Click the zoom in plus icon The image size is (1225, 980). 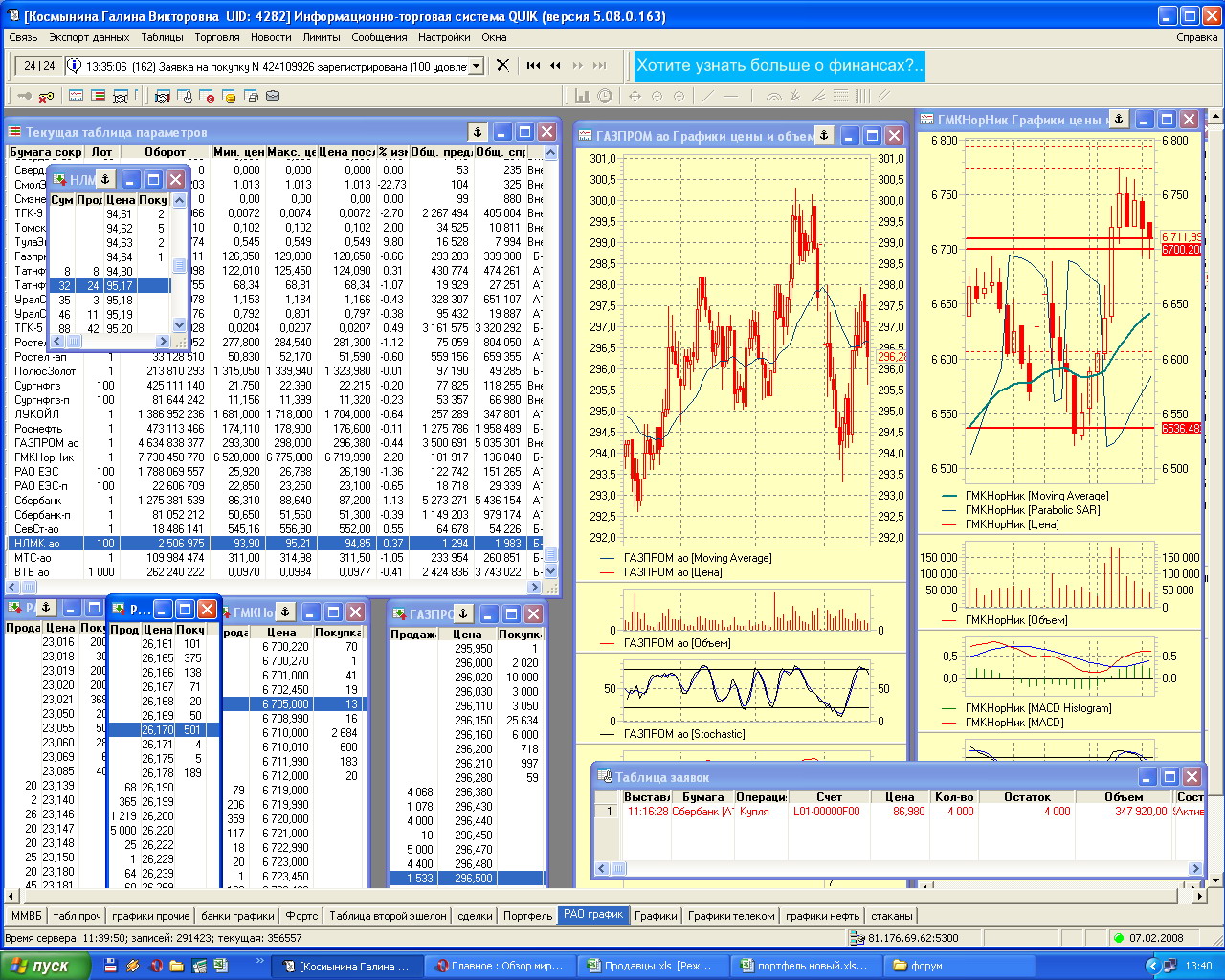coord(657,96)
